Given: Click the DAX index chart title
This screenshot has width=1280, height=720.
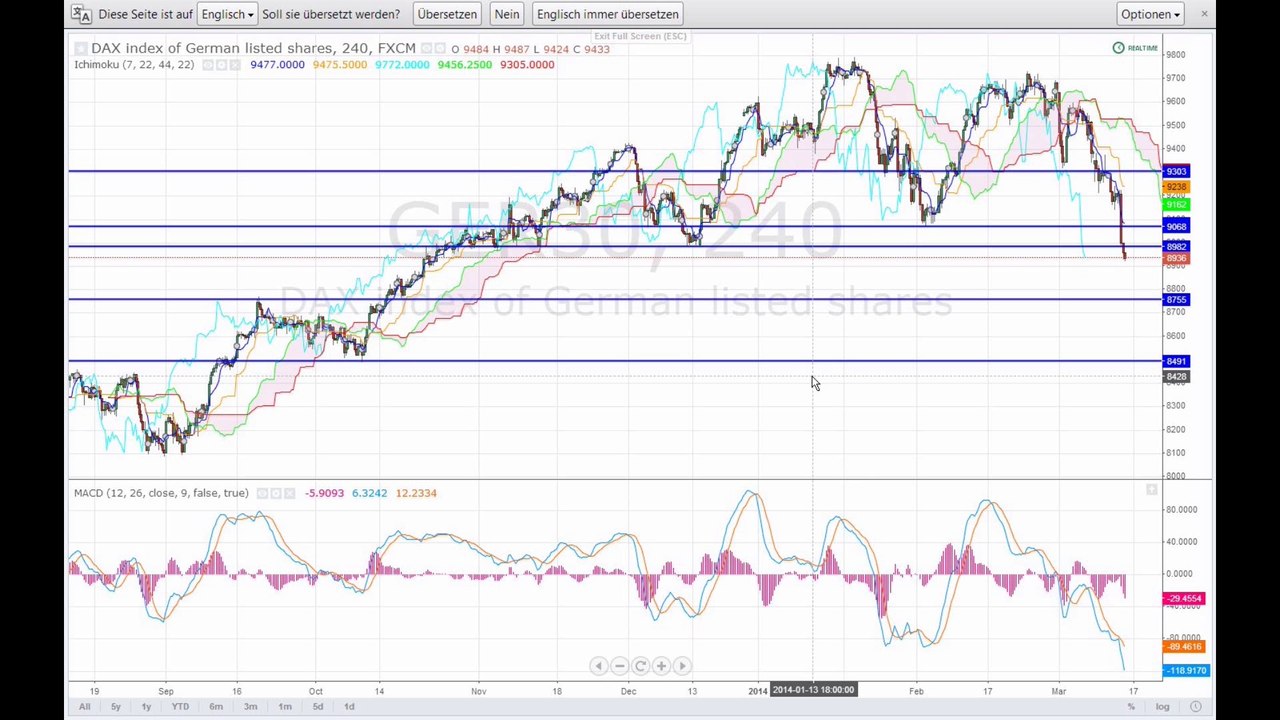Looking at the screenshot, I should coord(253,48).
